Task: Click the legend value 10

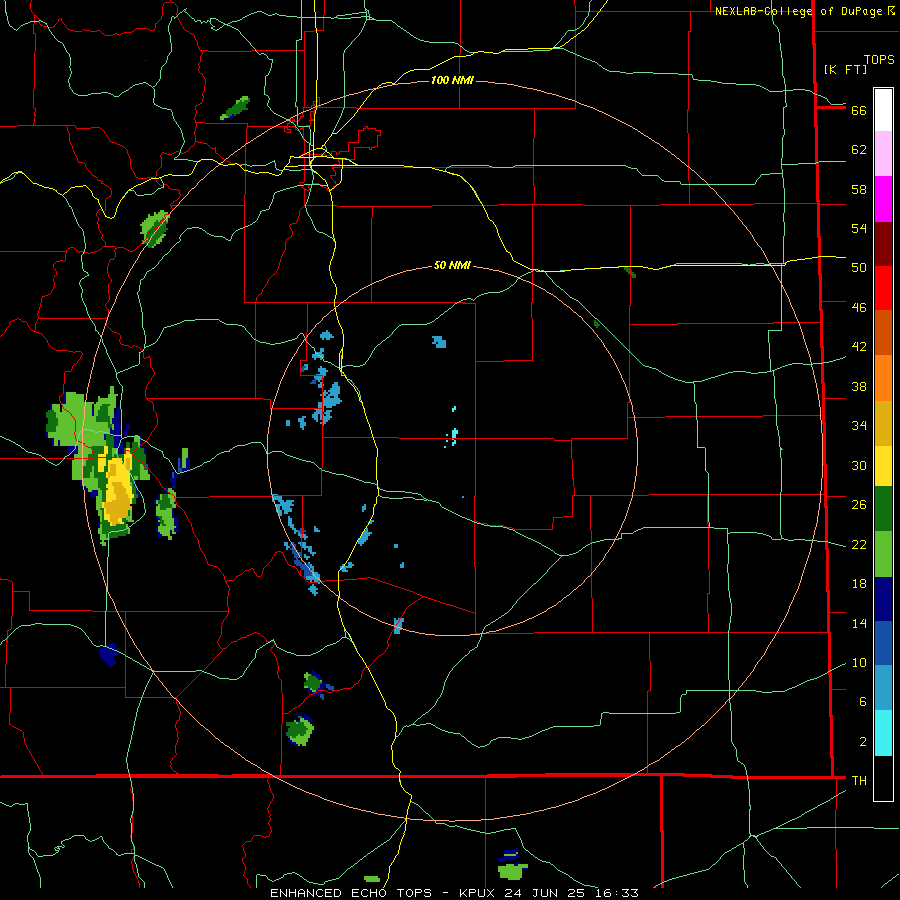Action: [859, 662]
